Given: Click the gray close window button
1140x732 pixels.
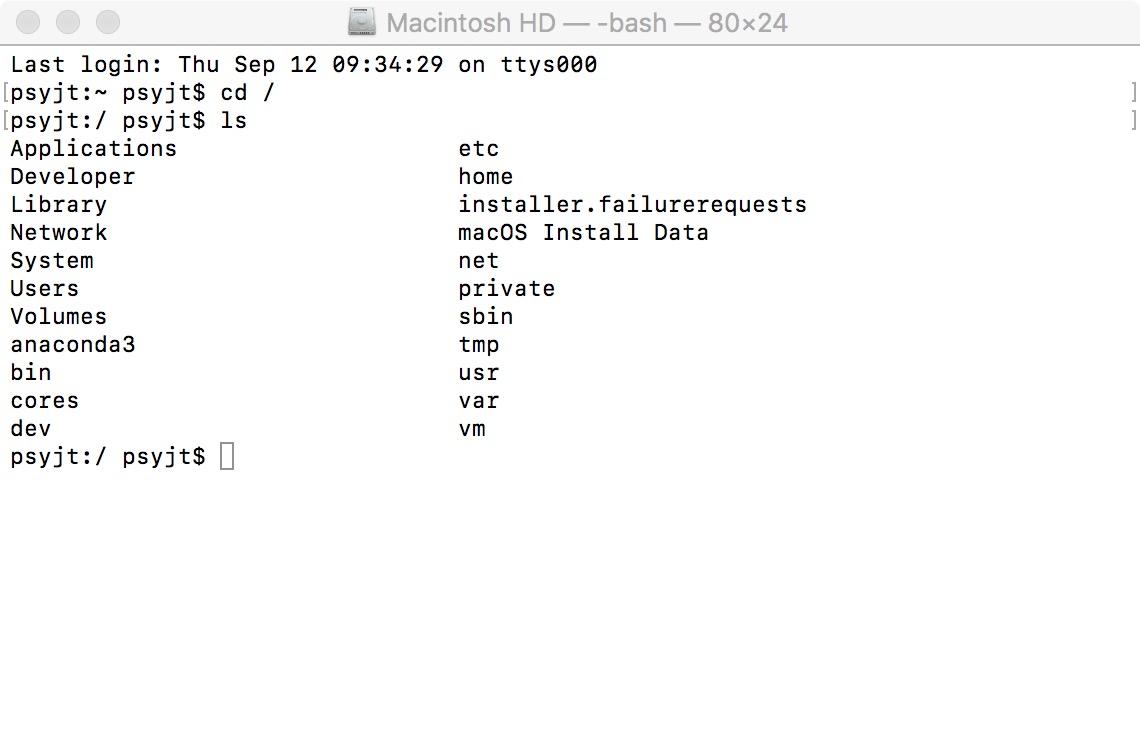Looking at the screenshot, I should 30,22.
